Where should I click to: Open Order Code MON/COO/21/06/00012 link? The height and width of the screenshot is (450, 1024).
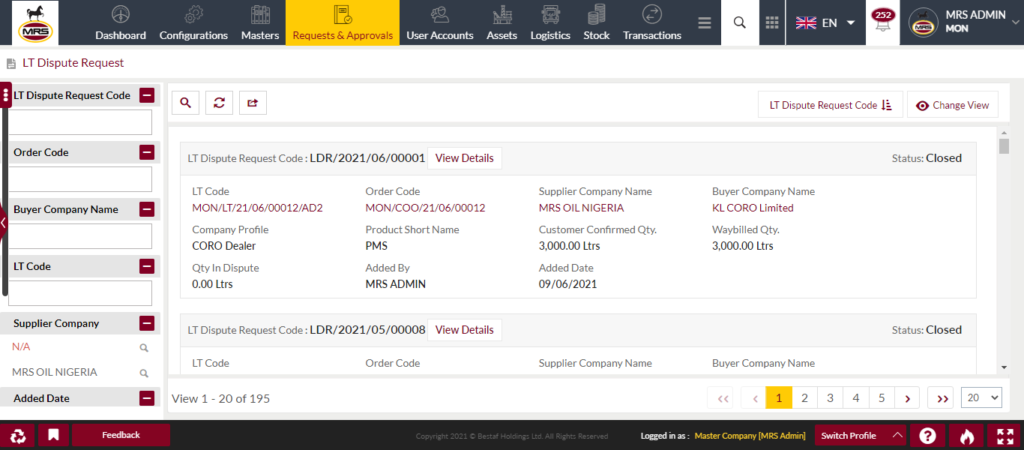[425, 208]
